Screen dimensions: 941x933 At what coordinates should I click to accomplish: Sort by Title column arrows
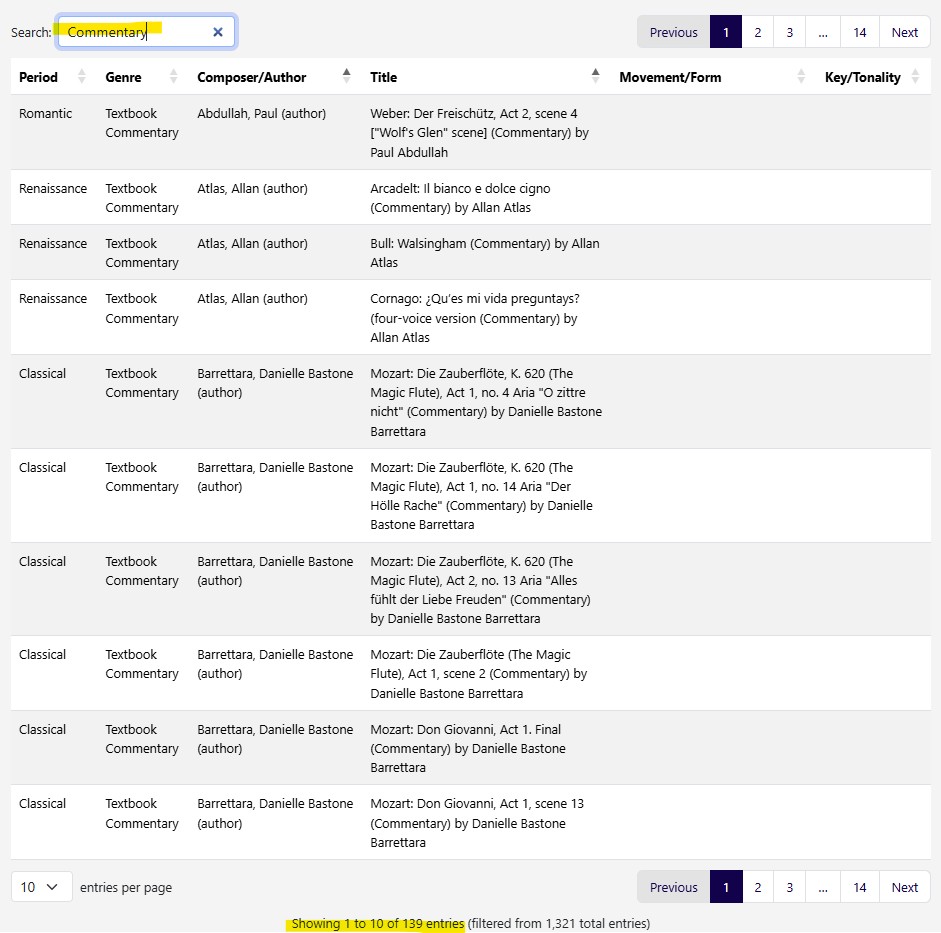pos(596,77)
